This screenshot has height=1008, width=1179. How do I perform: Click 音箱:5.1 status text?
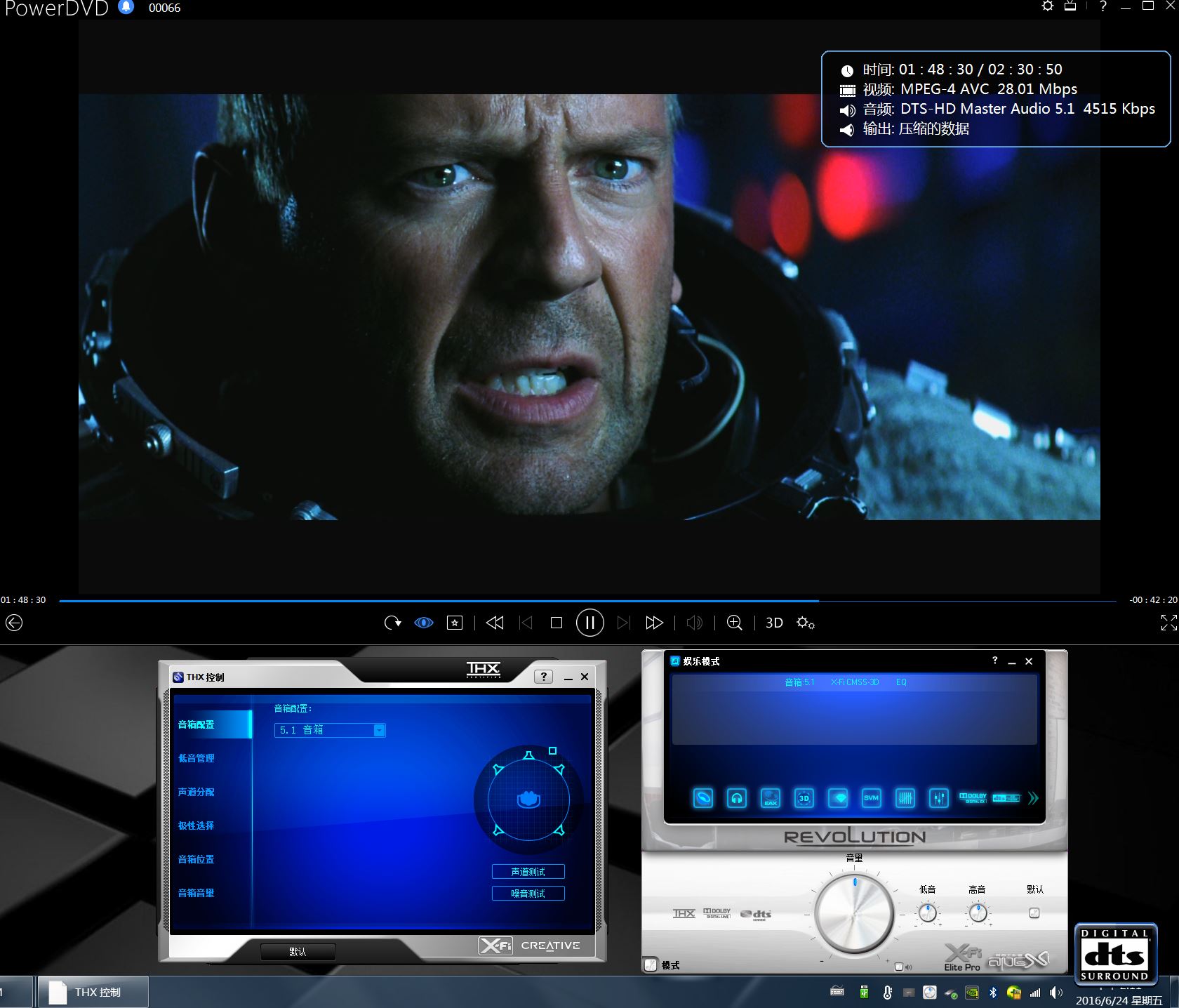[x=799, y=682]
